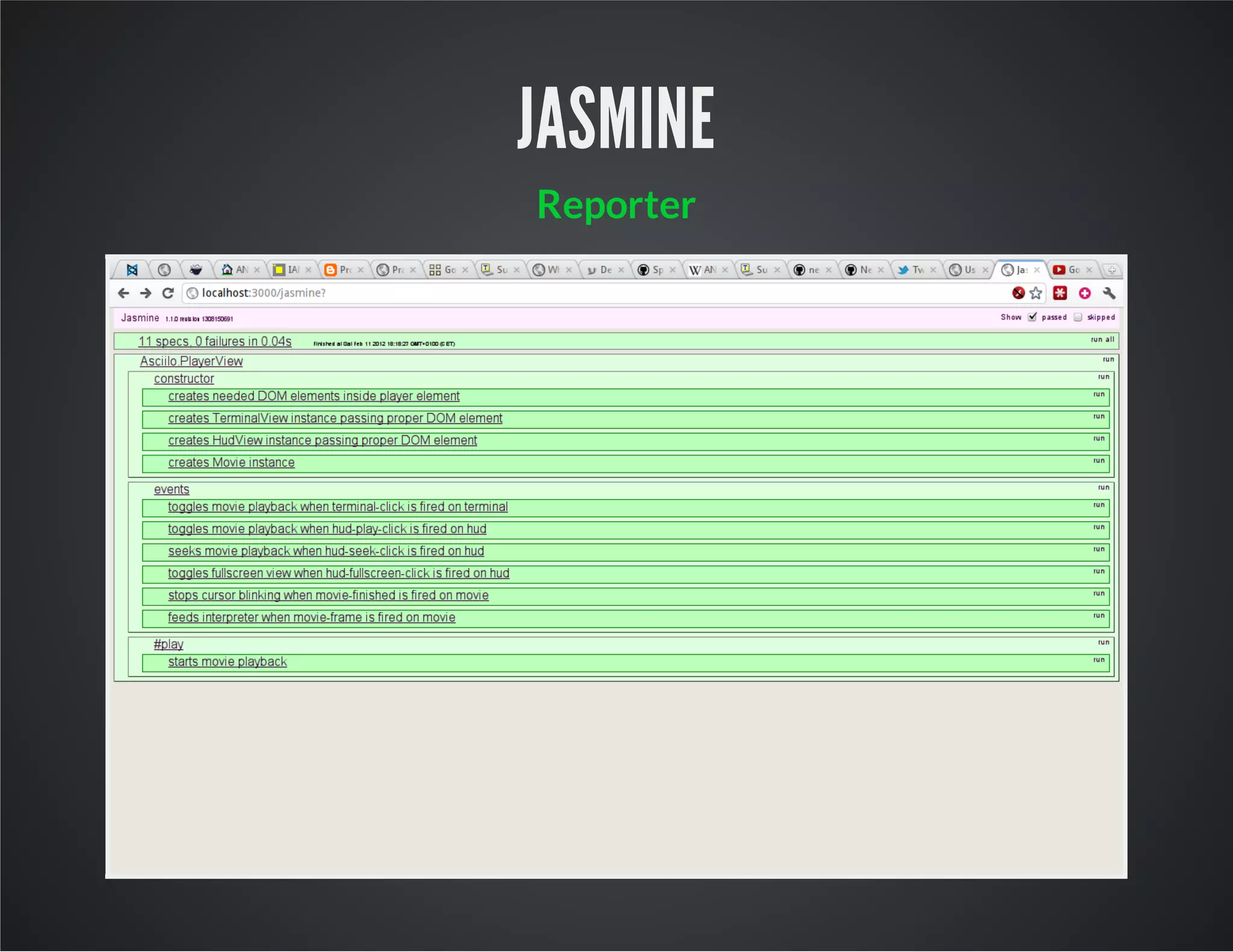Viewport: 1233px width, 952px height.
Task: Open seeks movie playback spec
Action: pos(326,551)
